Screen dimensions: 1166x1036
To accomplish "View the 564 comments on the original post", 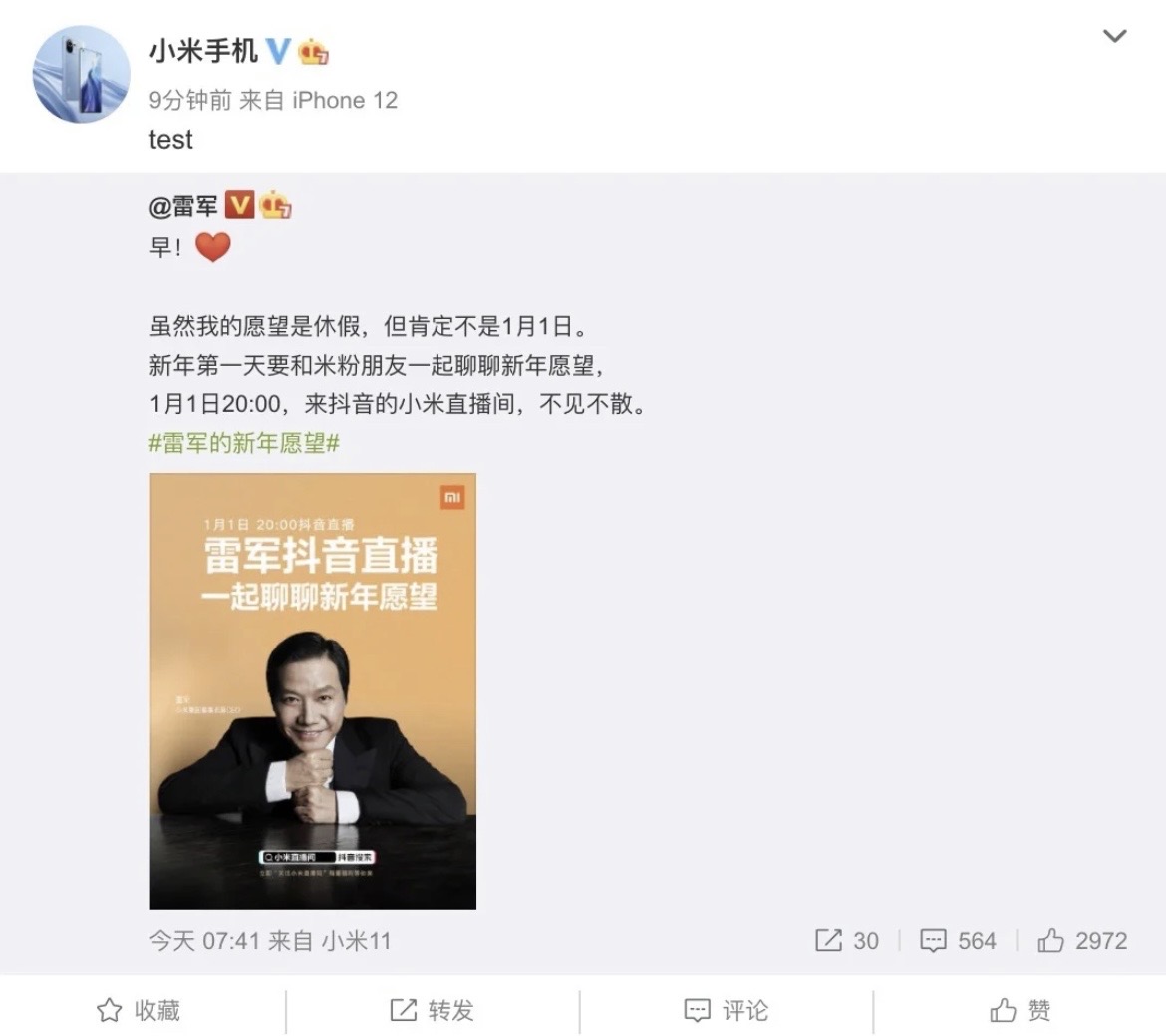I will tap(958, 941).
